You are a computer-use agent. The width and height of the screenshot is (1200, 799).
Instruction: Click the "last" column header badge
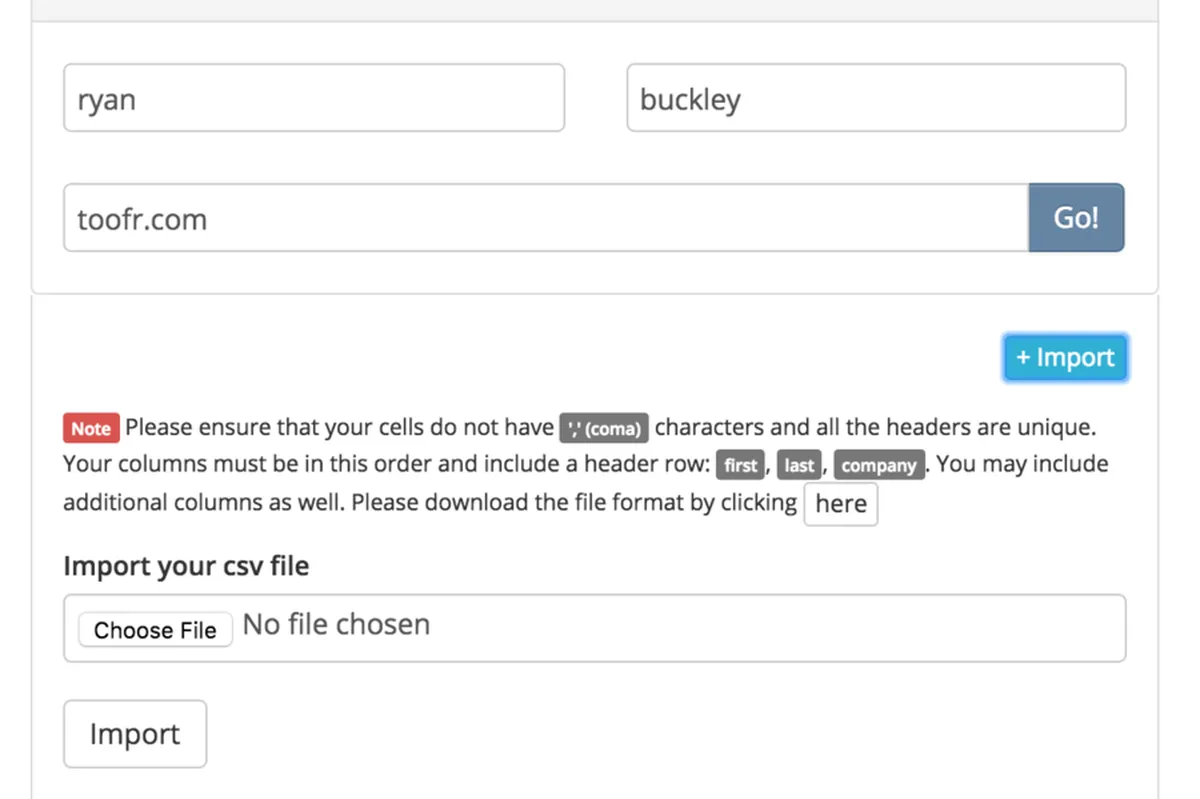click(x=799, y=466)
